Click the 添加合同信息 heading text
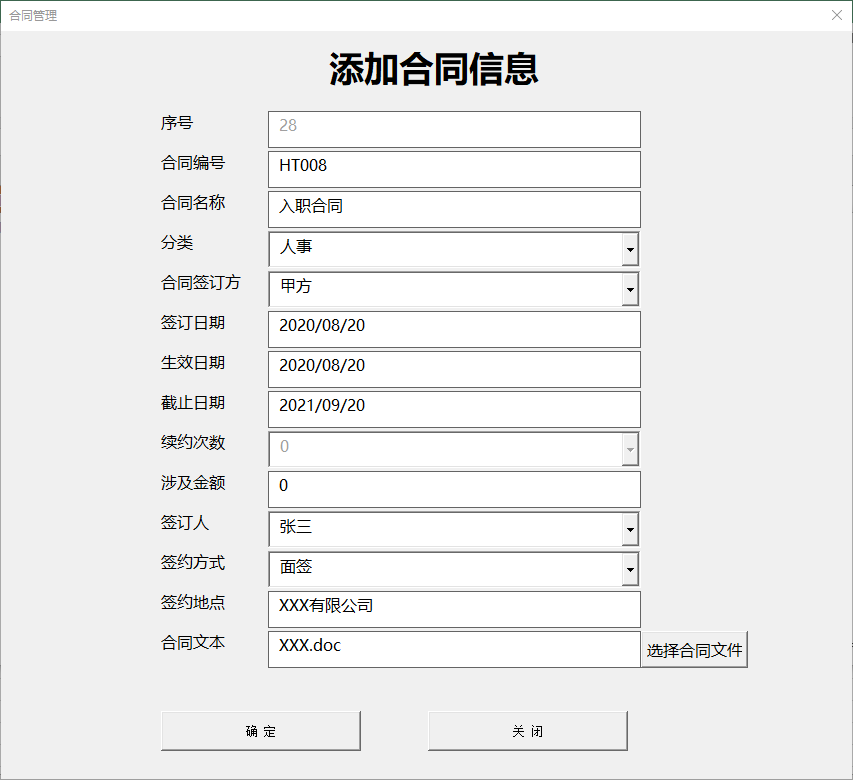 pos(434,69)
